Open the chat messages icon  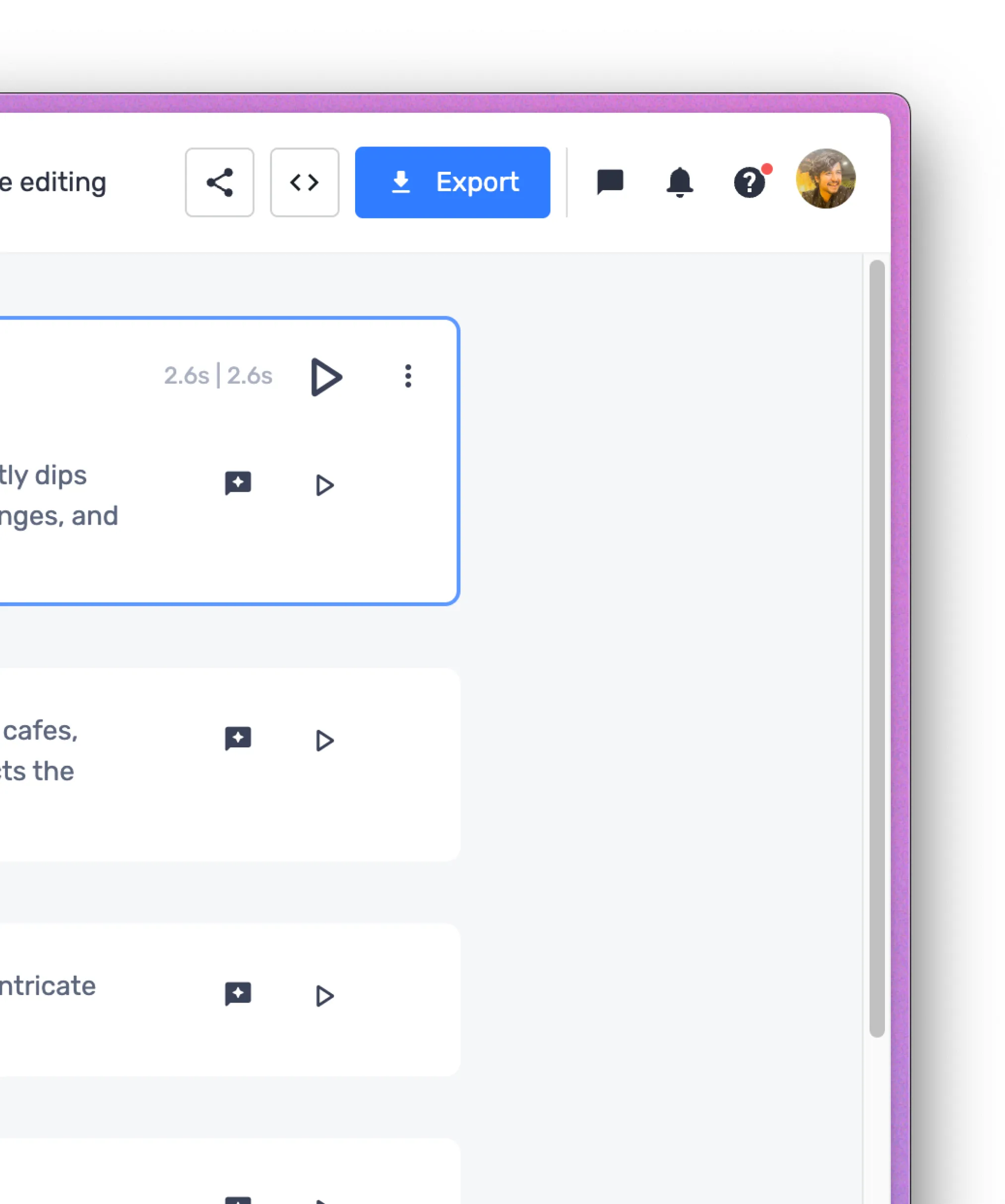coord(610,182)
